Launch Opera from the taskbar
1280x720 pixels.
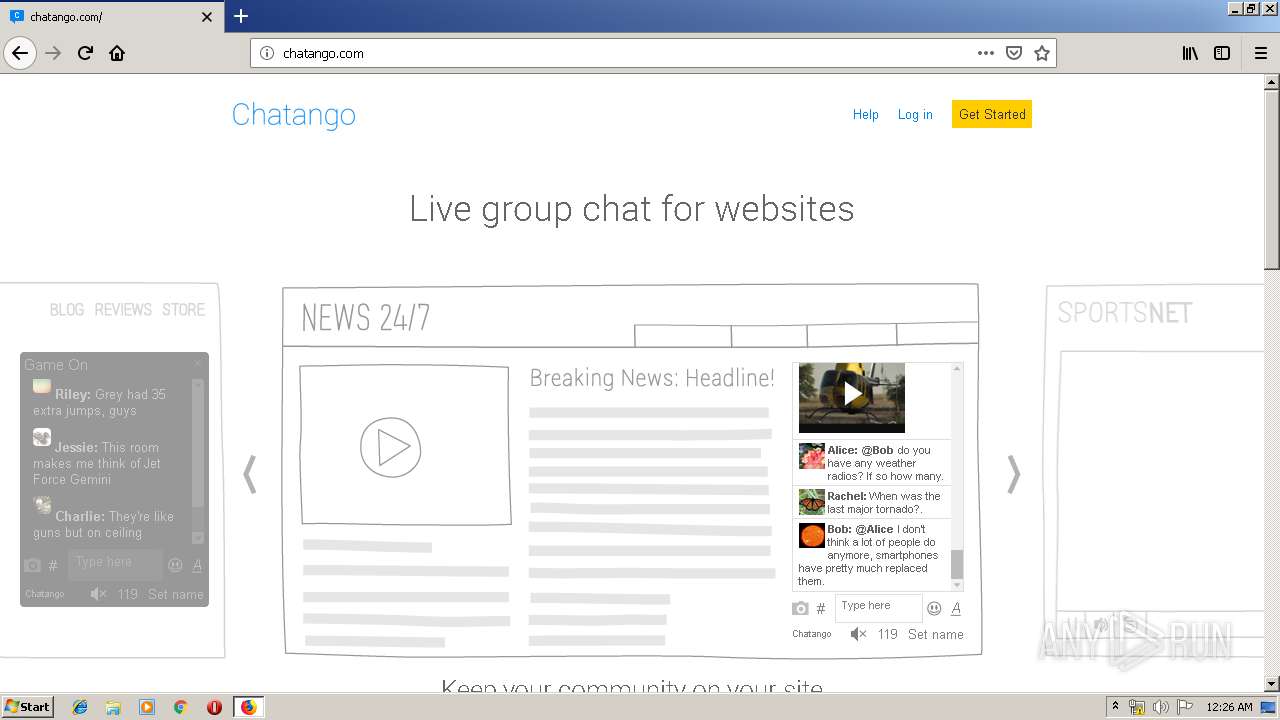tap(214, 707)
